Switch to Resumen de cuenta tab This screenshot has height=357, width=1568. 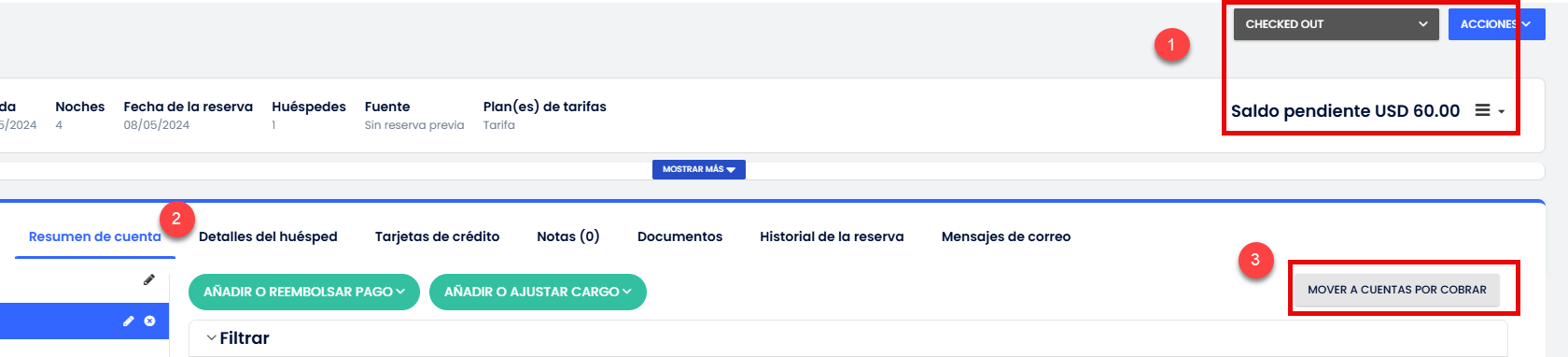click(94, 236)
